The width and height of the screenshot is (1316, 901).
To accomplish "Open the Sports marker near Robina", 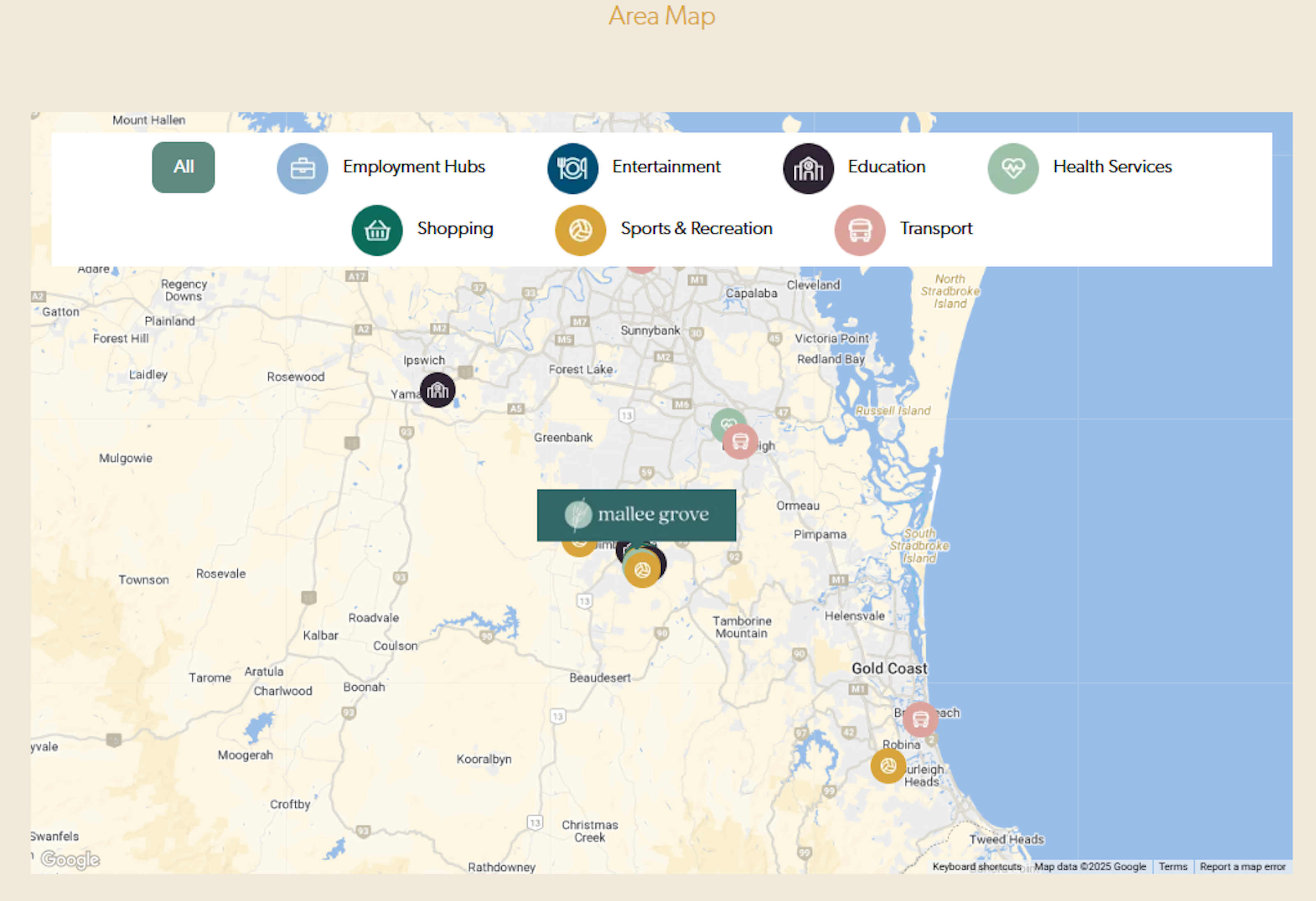I will [x=888, y=766].
